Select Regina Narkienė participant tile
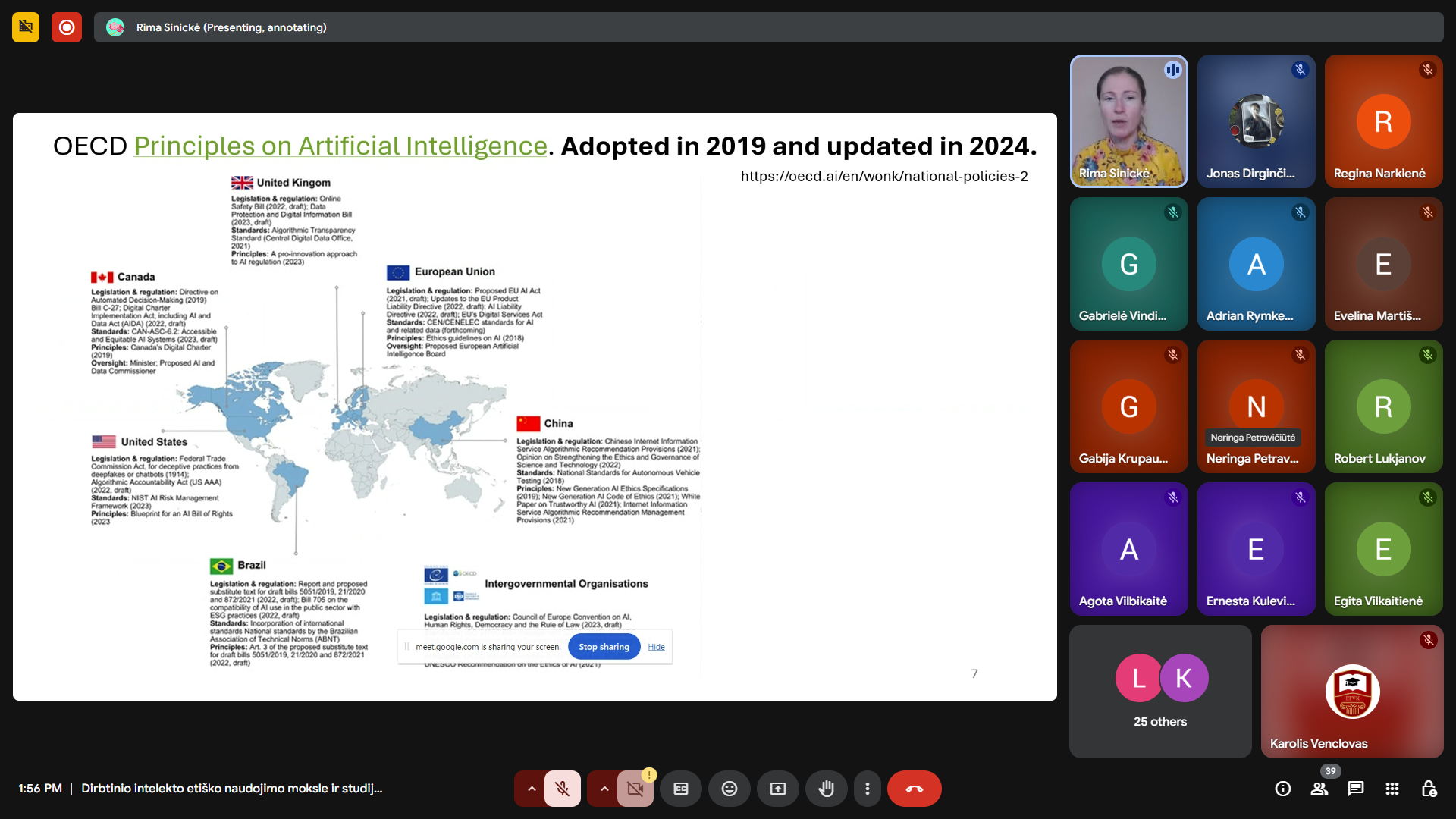 point(1383,121)
